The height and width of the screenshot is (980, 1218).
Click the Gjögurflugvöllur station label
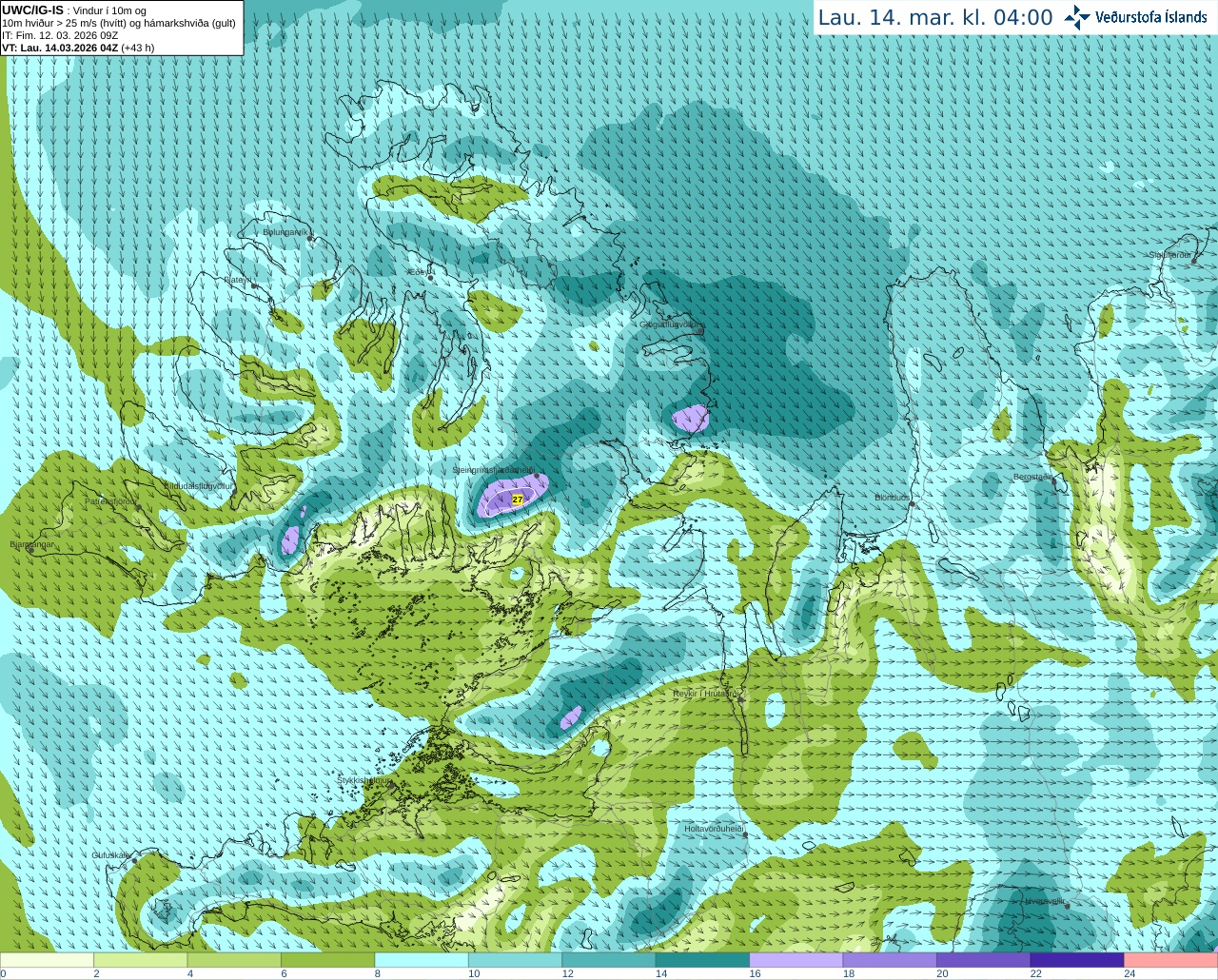[670, 324]
